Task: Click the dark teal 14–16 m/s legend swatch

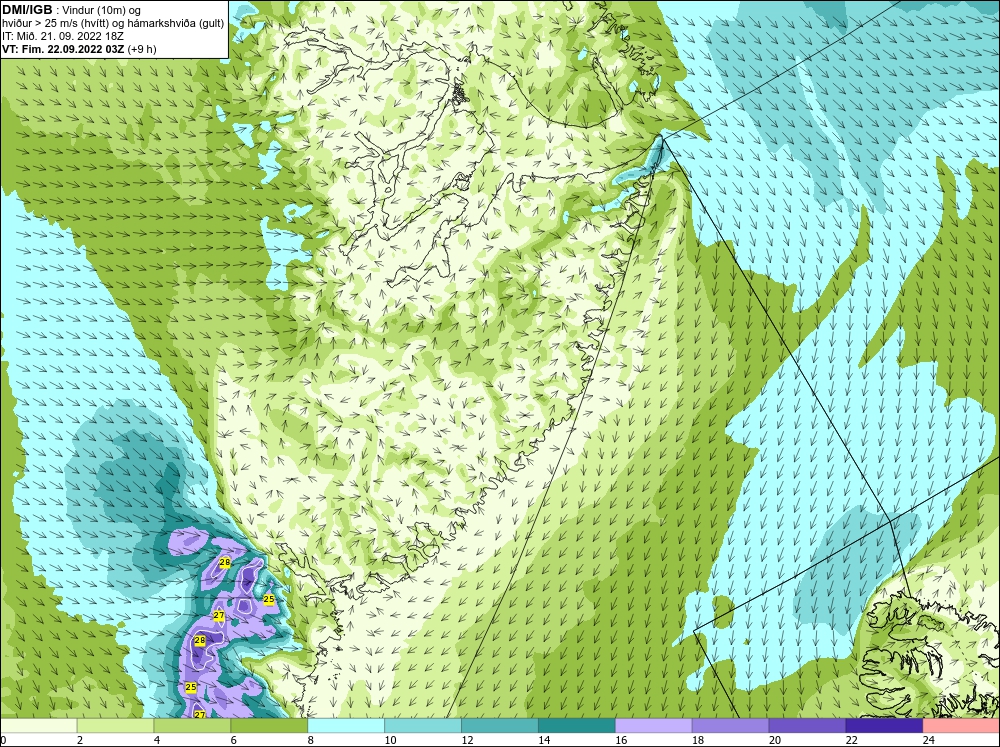Action: (x=577, y=726)
